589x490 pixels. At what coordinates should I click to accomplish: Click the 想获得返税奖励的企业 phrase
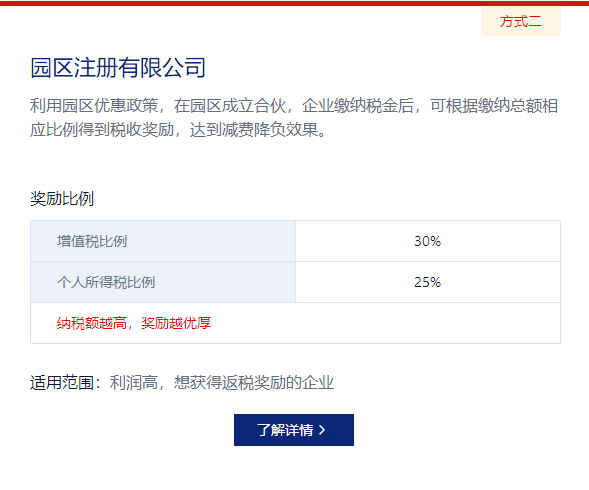click(x=254, y=383)
